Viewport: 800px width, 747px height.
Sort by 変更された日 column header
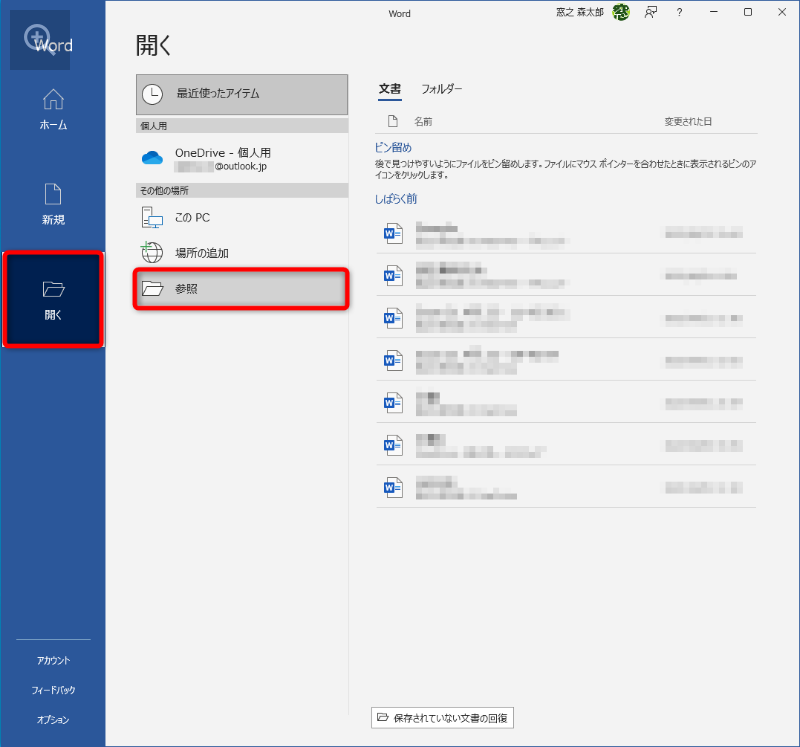pyautogui.click(x=688, y=121)
